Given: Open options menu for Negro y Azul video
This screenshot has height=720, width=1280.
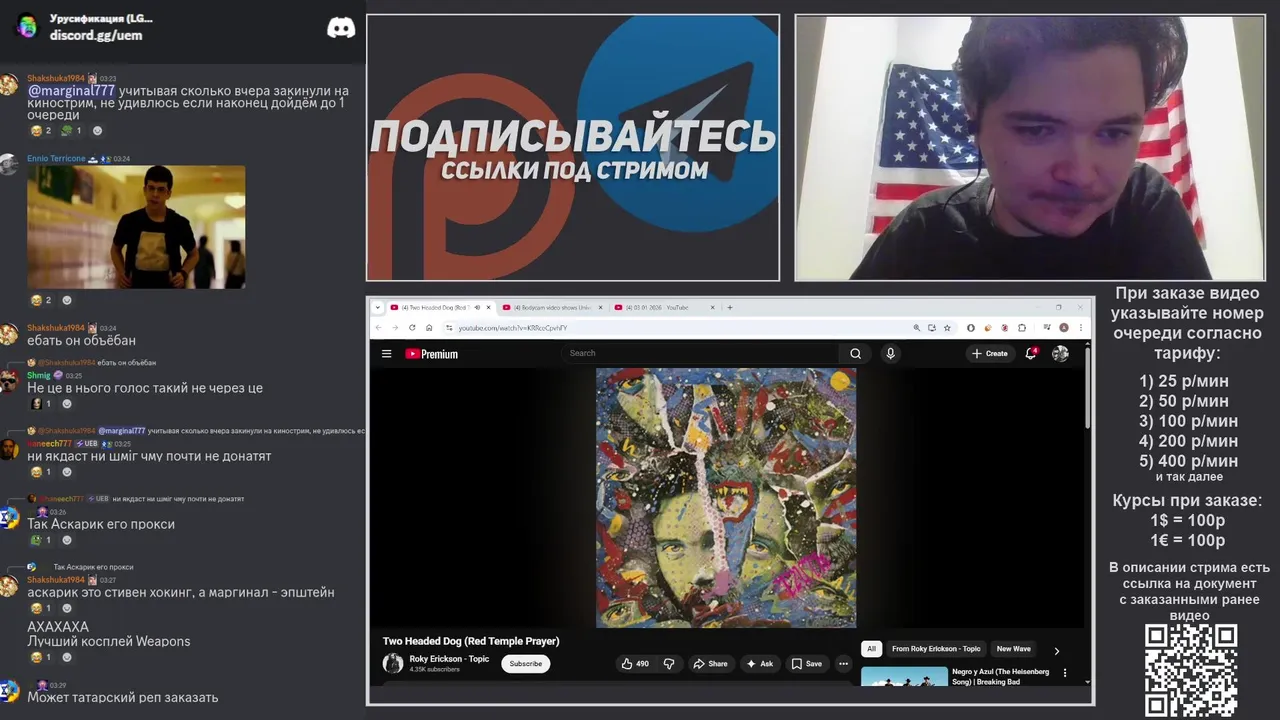Looking at the screenshot, I should (1064, 673).
